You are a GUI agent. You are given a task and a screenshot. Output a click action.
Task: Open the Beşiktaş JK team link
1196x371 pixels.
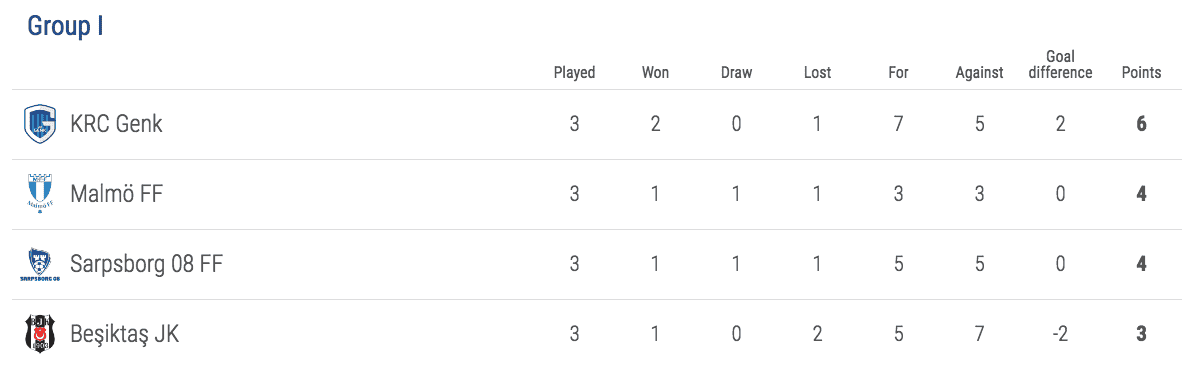coord(125,334)
